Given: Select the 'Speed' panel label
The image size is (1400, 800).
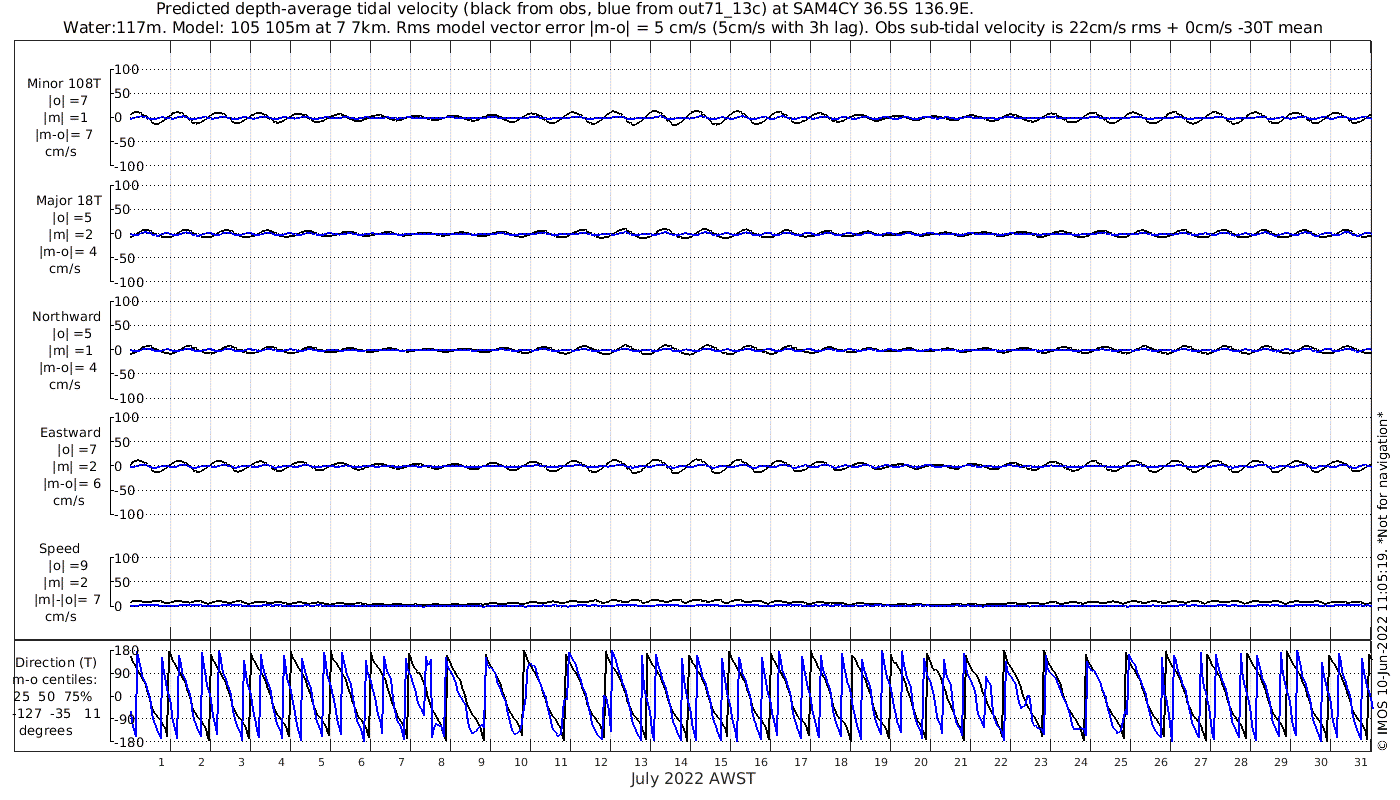Looking at the screenshot, I should click(60, 549).
